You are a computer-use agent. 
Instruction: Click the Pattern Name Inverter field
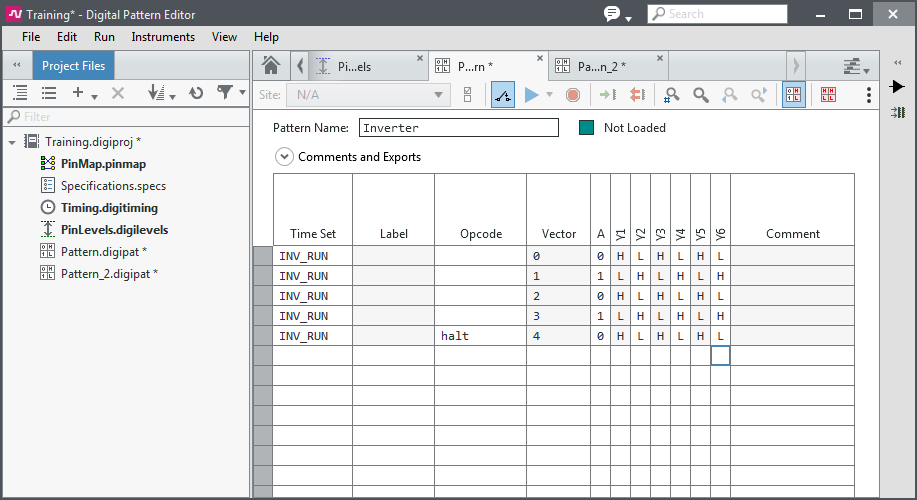(458, 127)
